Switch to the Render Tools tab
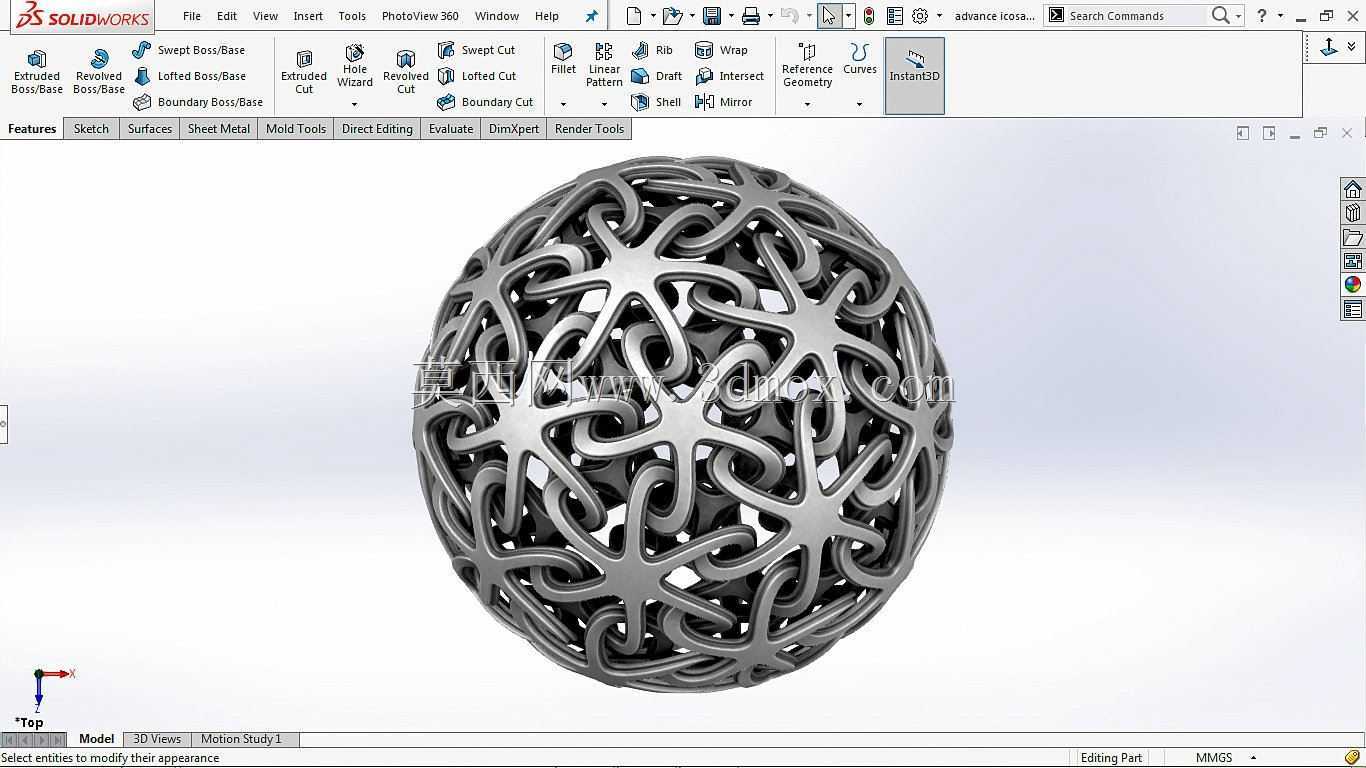1366x768 pixels. (589, 129)
